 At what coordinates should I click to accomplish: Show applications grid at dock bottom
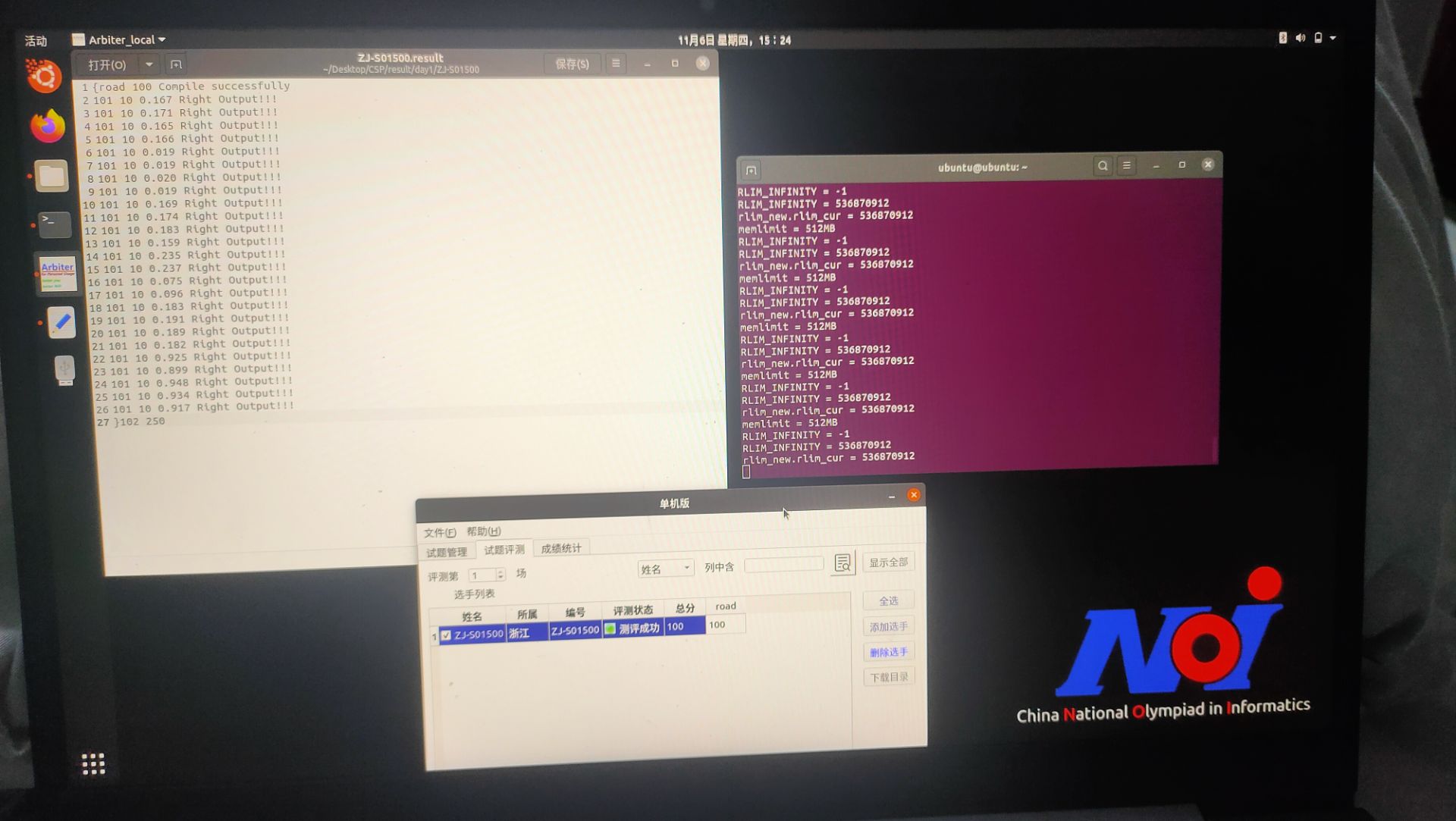(x=93, y=763)
